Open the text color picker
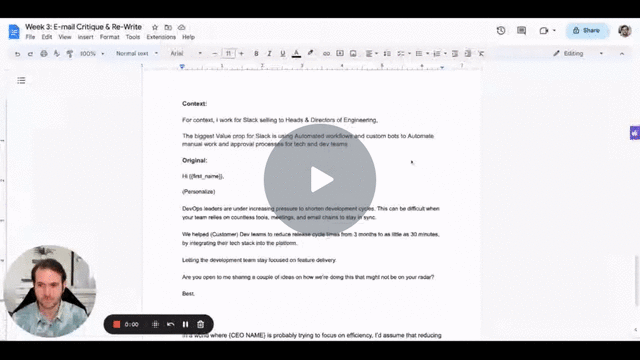This screenshot has width=640, height=360. (296, 53)
